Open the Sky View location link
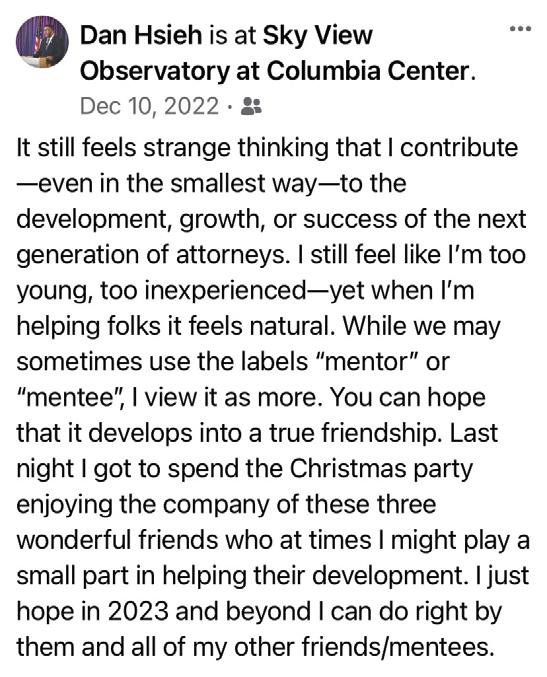The height and width of the screenshot is (677, 547). pyautogui.click(x=318, y=36)
